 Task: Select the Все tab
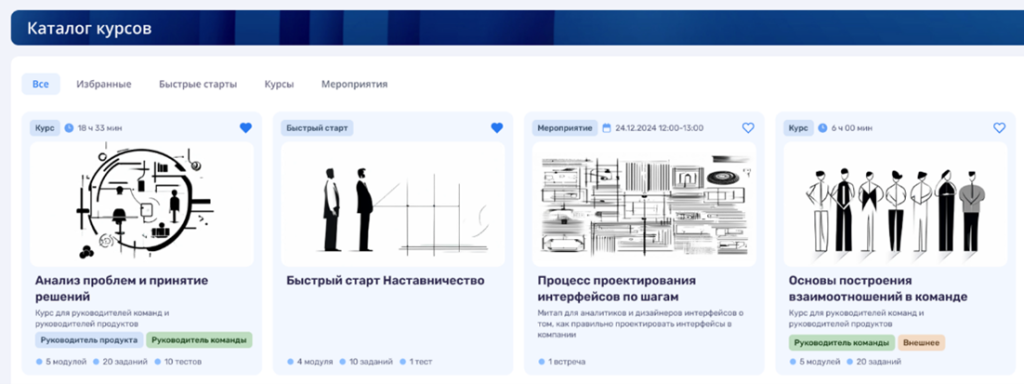40,84
